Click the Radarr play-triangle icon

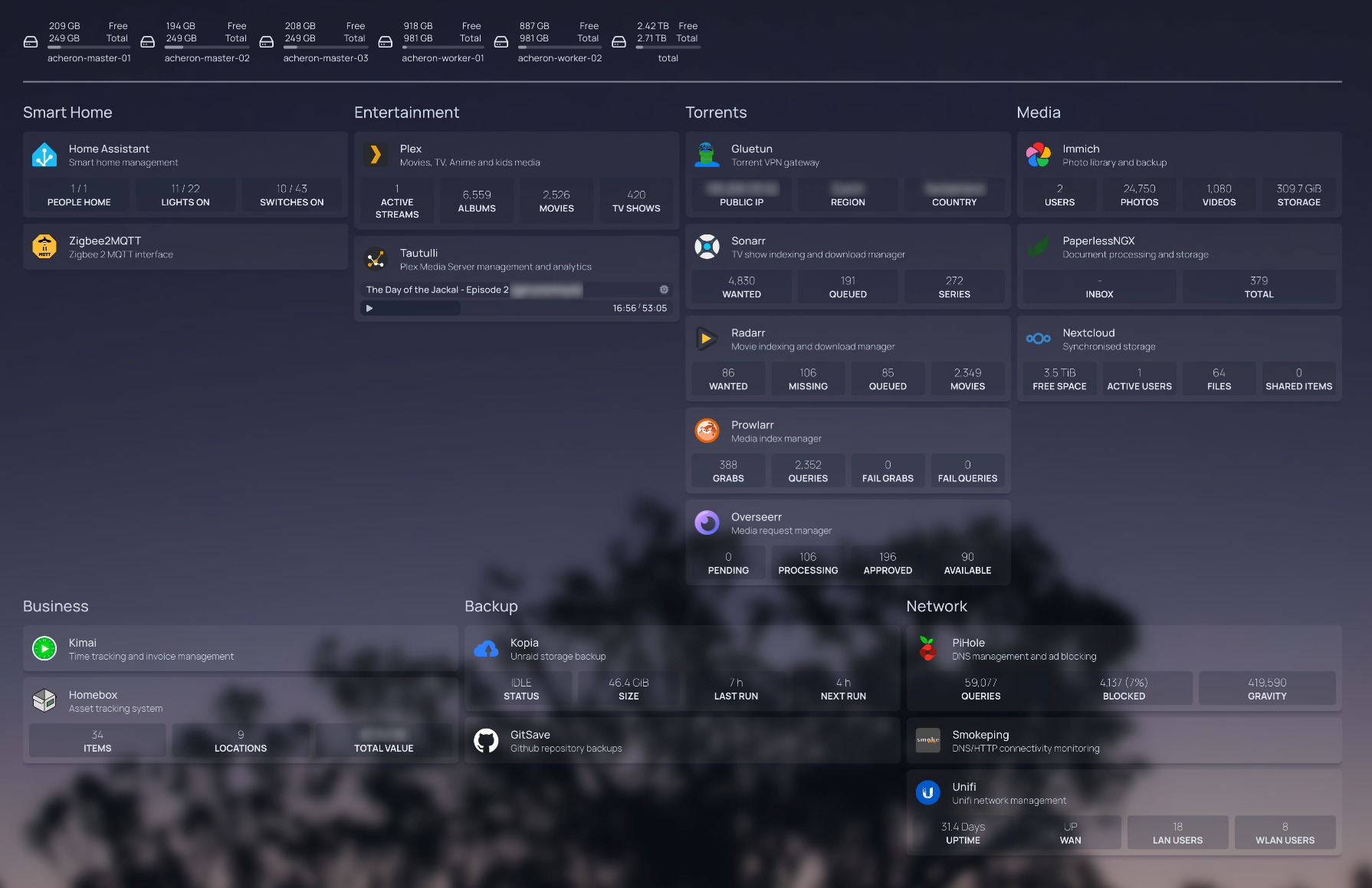707,339
